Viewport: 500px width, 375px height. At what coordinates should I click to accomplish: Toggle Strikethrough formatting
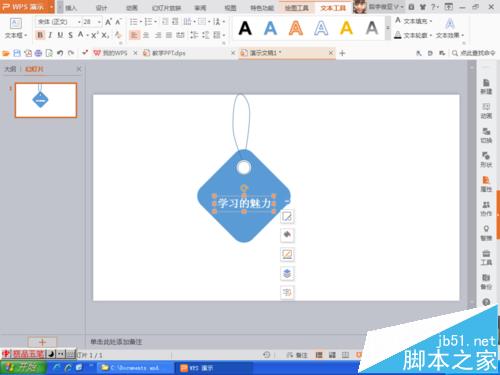(70, 35)
